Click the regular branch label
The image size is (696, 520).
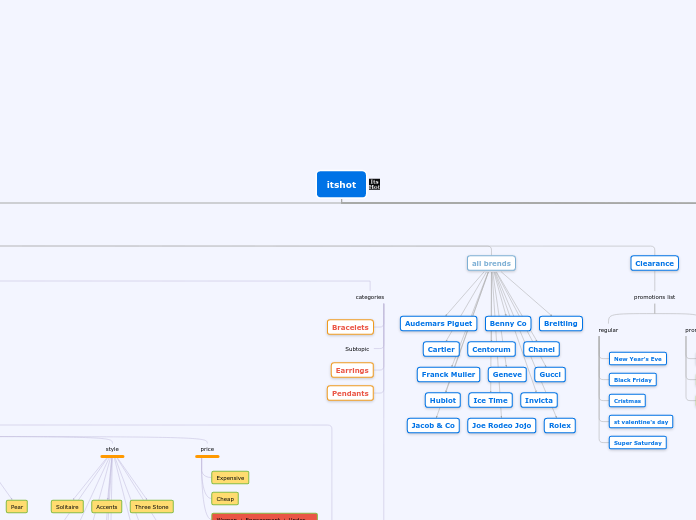pyautogui.click(x=608, y=330)
